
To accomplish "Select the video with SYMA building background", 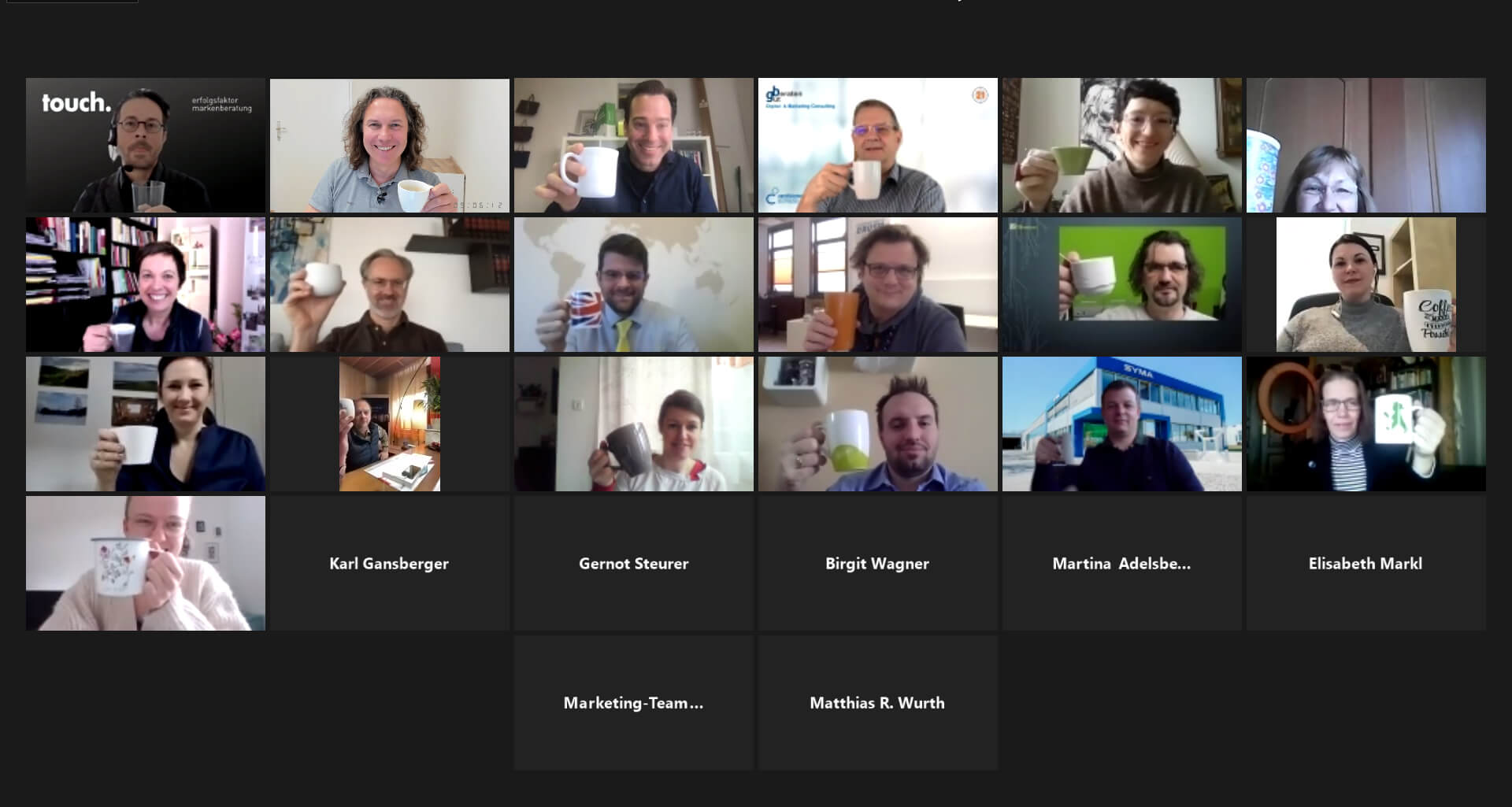I will 1122,424.
